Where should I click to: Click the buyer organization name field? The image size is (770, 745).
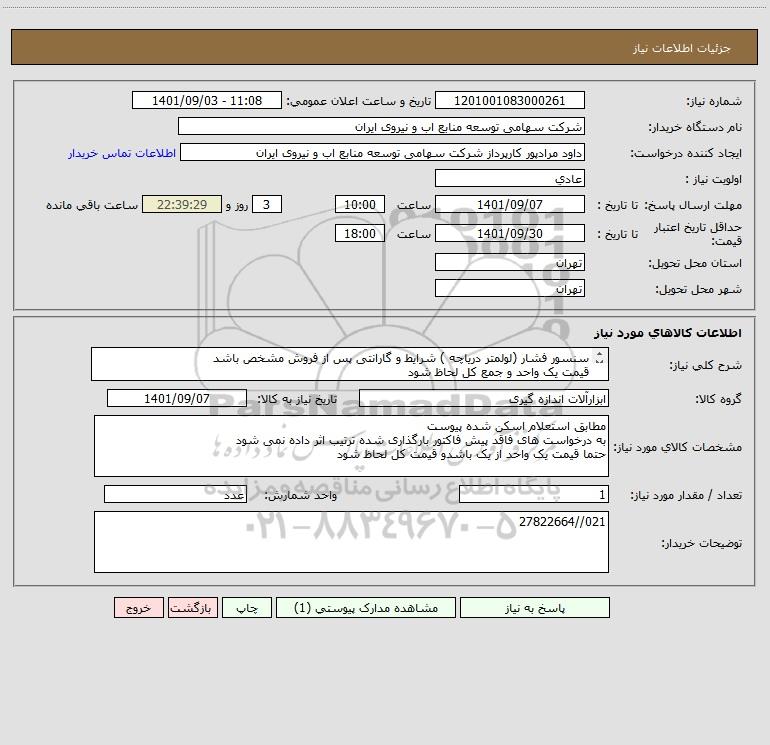coord(381,126)
